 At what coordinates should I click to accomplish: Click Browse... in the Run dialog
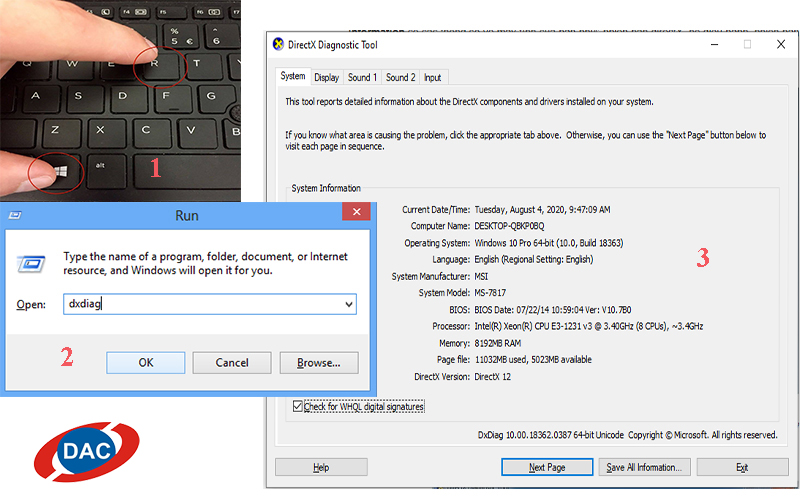pyautogui.click(x=319, y=363)
